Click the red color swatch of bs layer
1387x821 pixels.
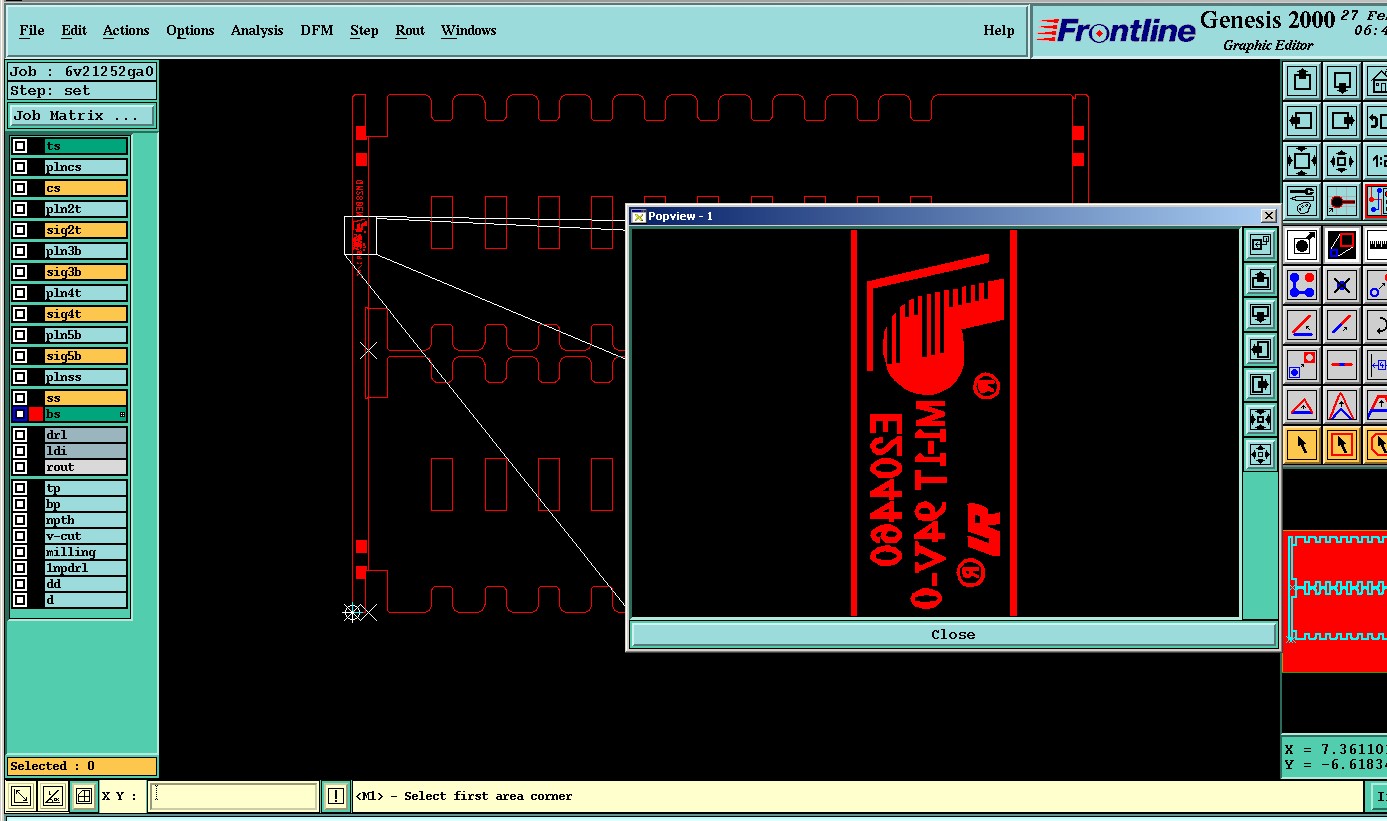point(36,414)
